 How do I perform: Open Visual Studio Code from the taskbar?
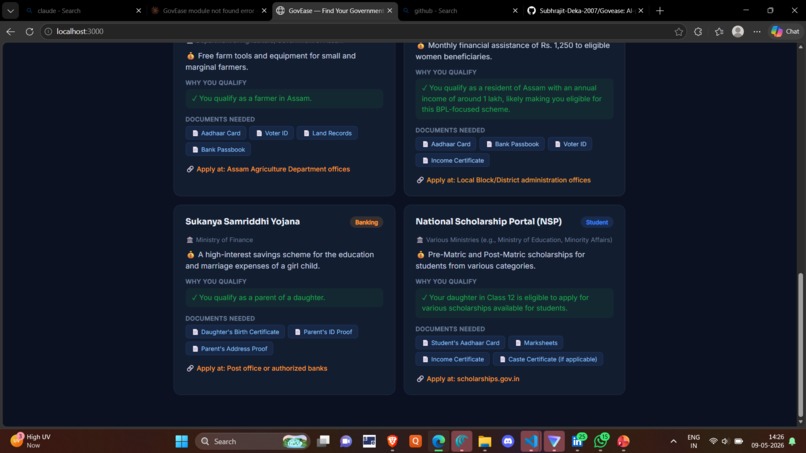531,441
